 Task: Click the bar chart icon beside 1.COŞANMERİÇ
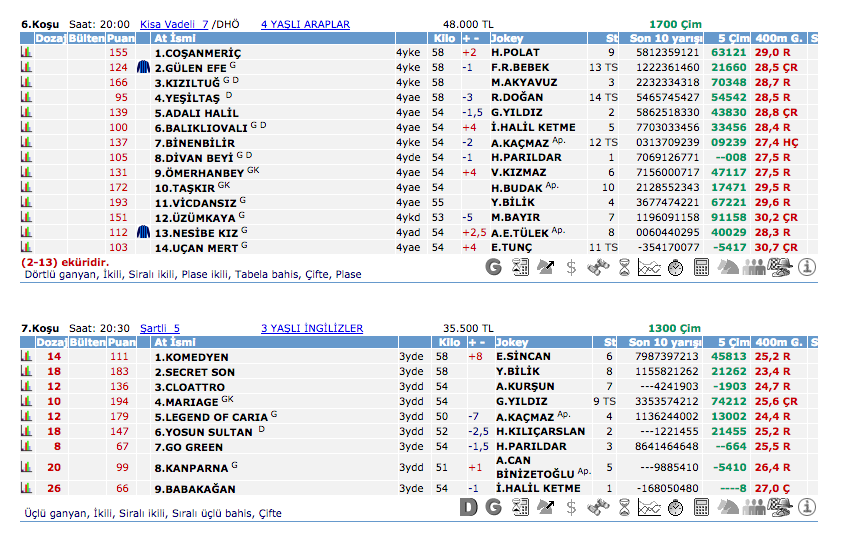pyautogui.click(x=27, y=52)
